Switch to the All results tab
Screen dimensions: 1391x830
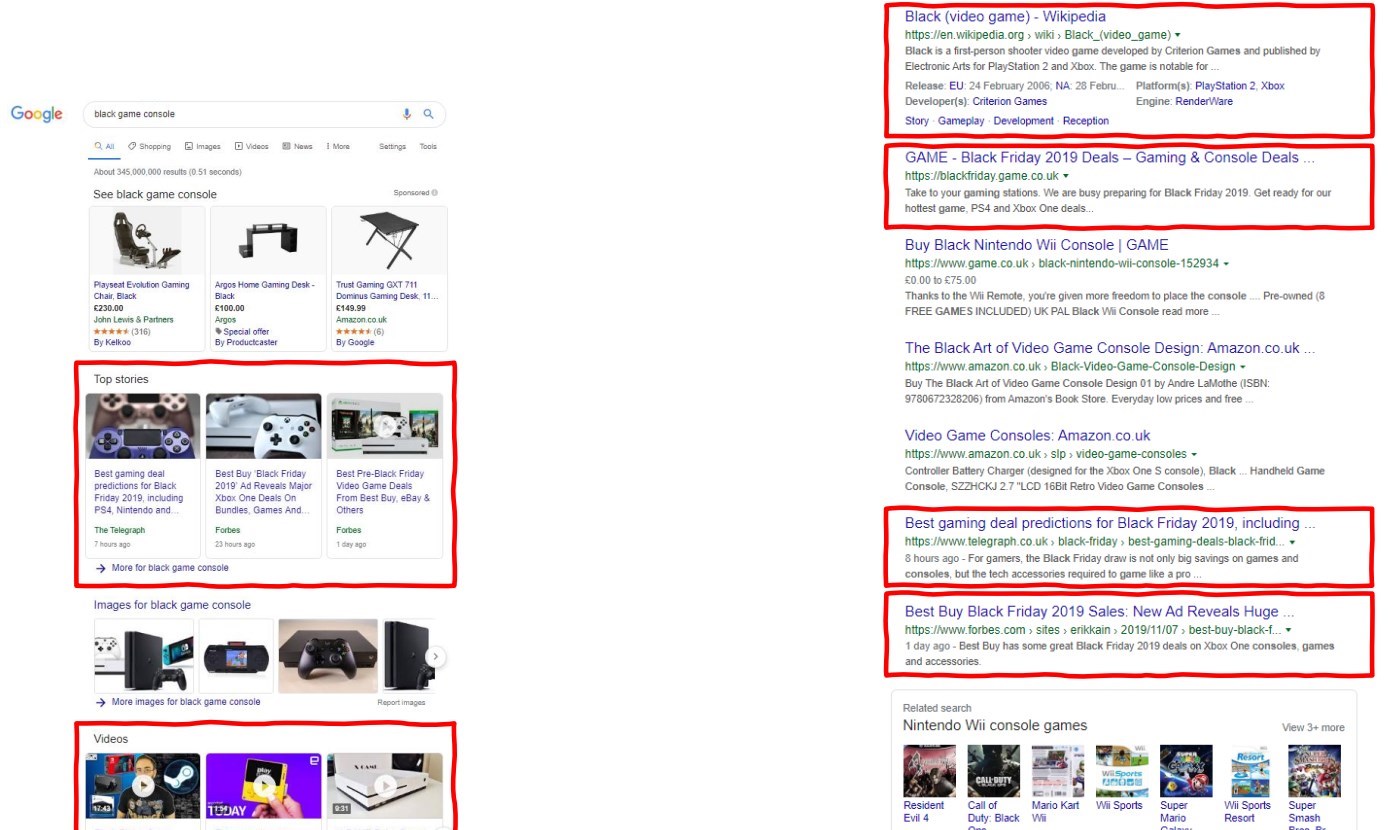pyautogui.click(x=104, y=147)
